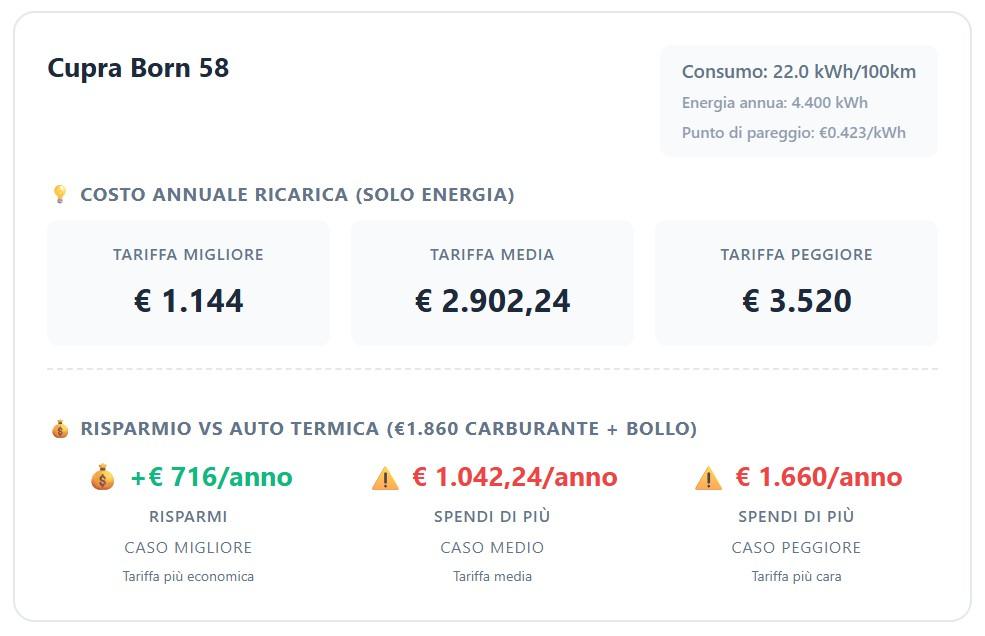The height and width of the screenshot is (636, 985).
Task: Click the € 1.144 best tariff amount
Action: click(x=188, y=301)
